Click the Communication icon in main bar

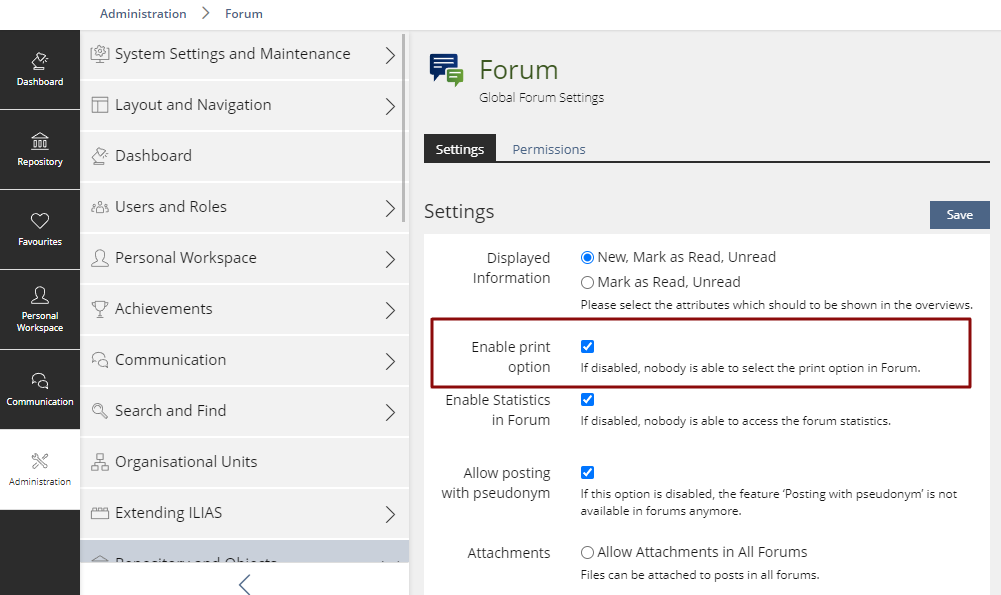tap(40, 381)
